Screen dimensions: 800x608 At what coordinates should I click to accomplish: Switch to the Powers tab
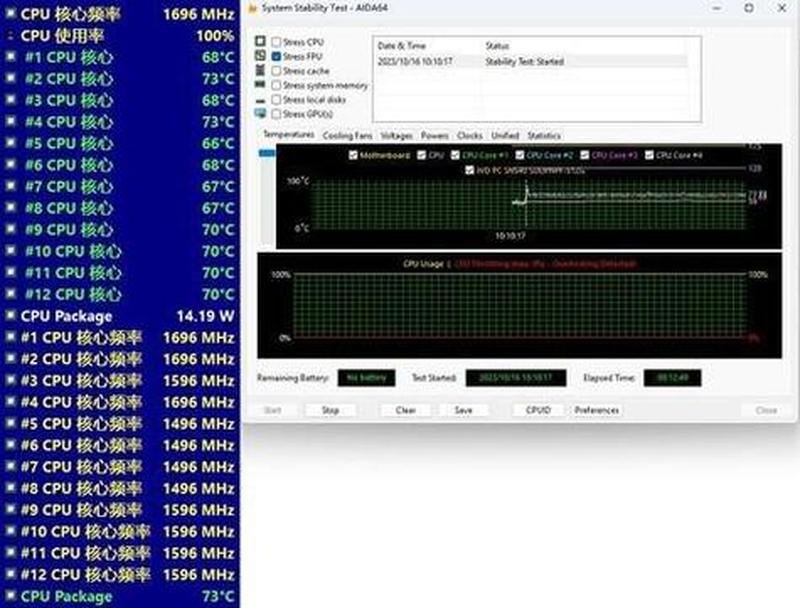point(435,135)
